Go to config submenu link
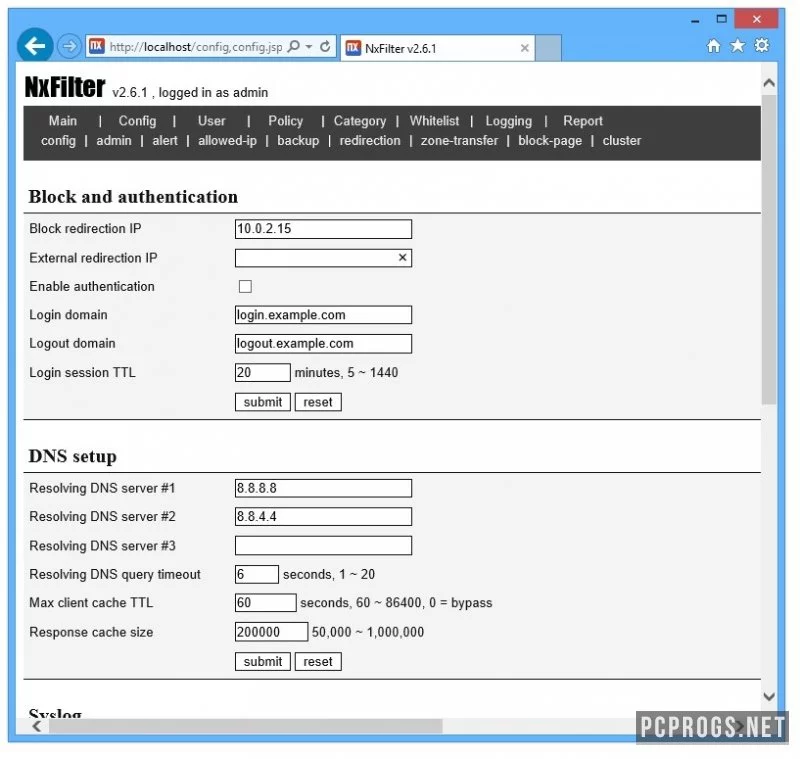This screenshot has width=800, height=759. [x=58, y=141]
